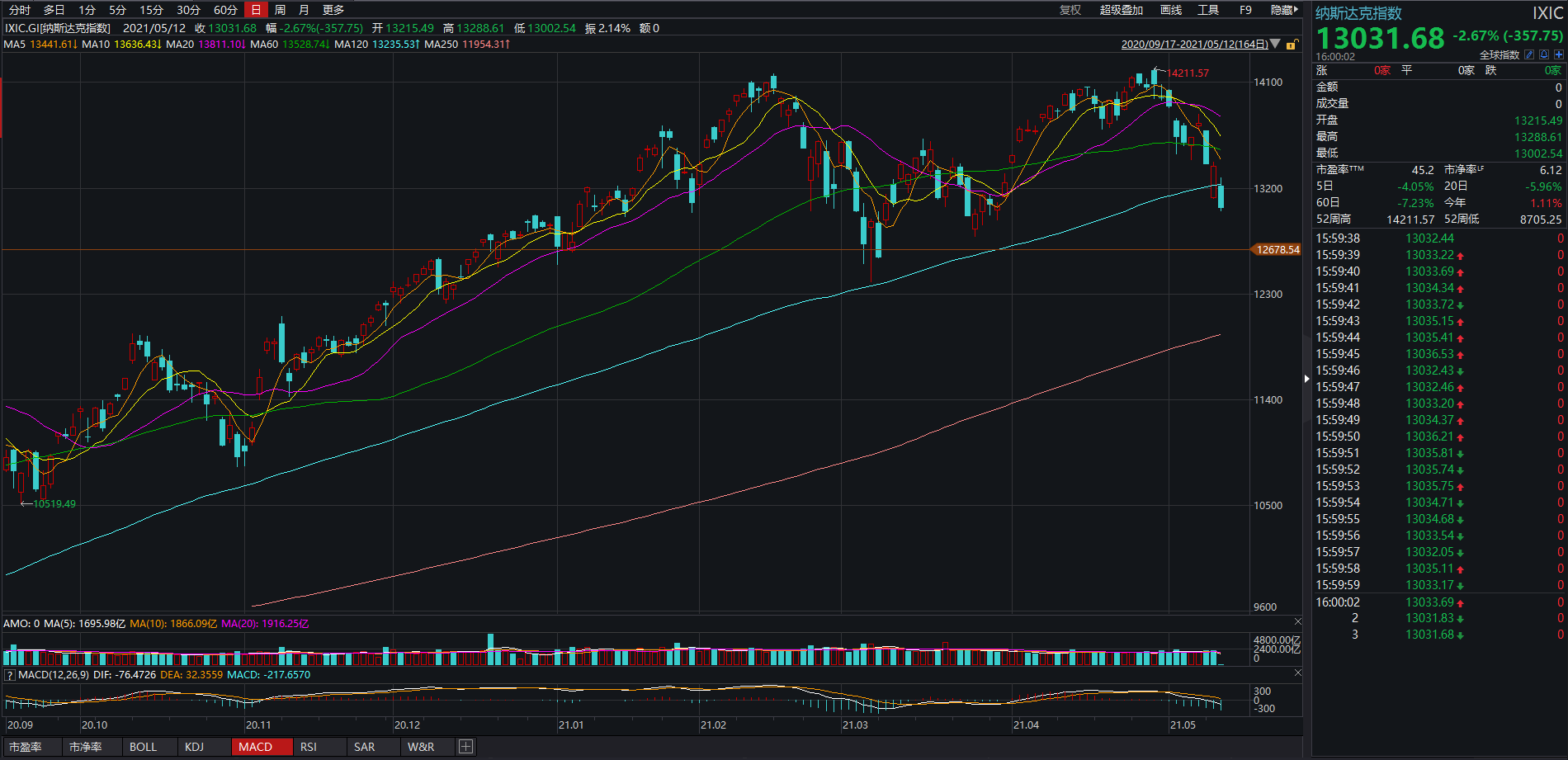
Task: Select the 60分 timeframe
Action: (225, 10)
